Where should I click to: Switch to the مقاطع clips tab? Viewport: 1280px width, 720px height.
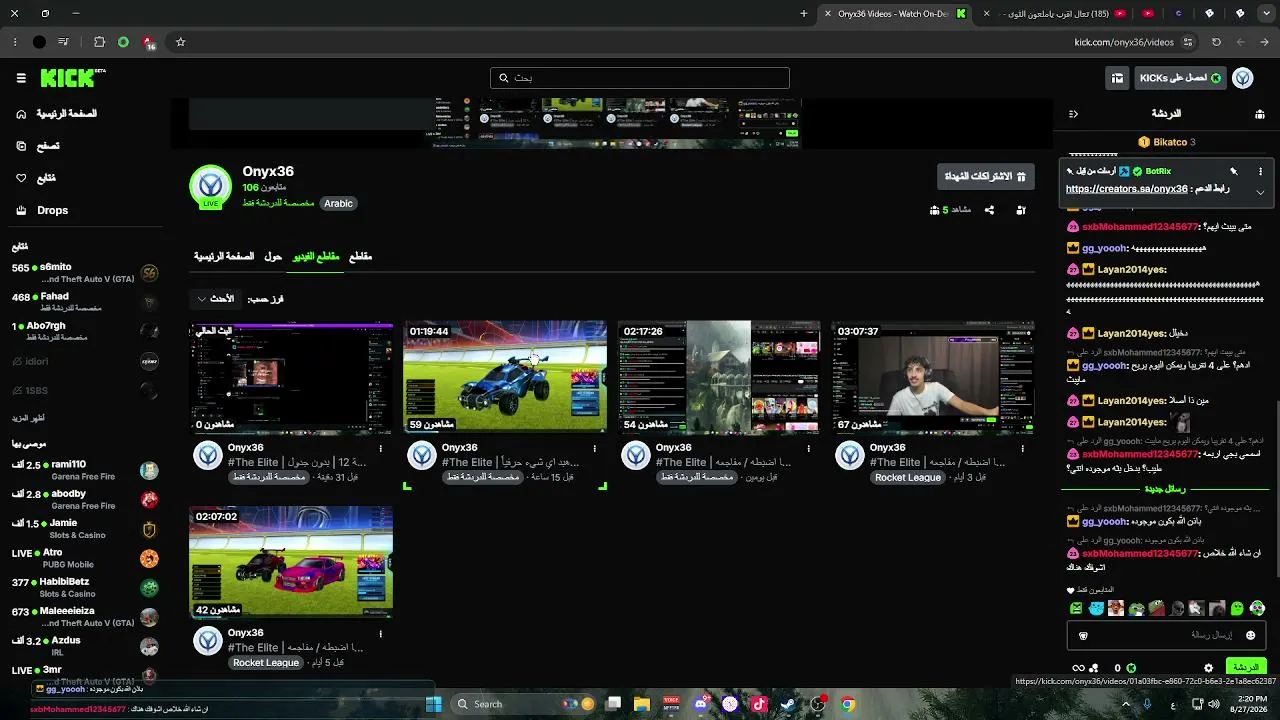click(360, 257)
